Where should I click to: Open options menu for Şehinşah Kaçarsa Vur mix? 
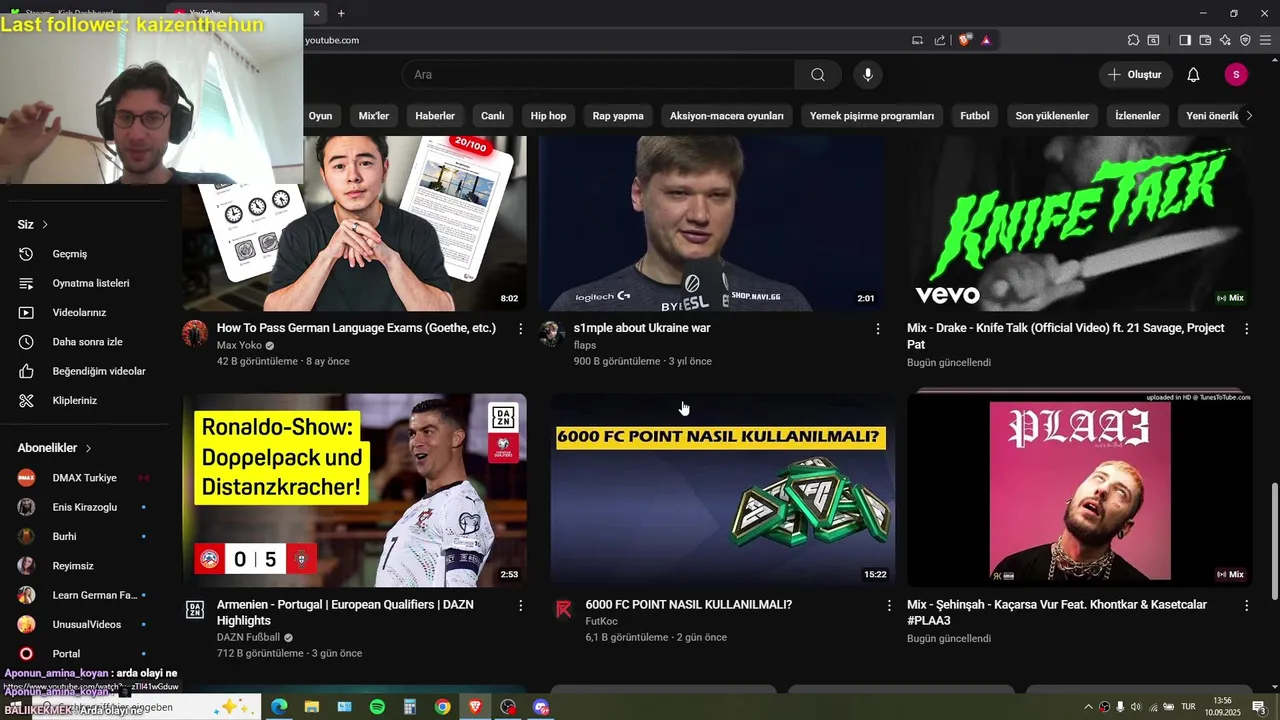[x=1246, y=605]
